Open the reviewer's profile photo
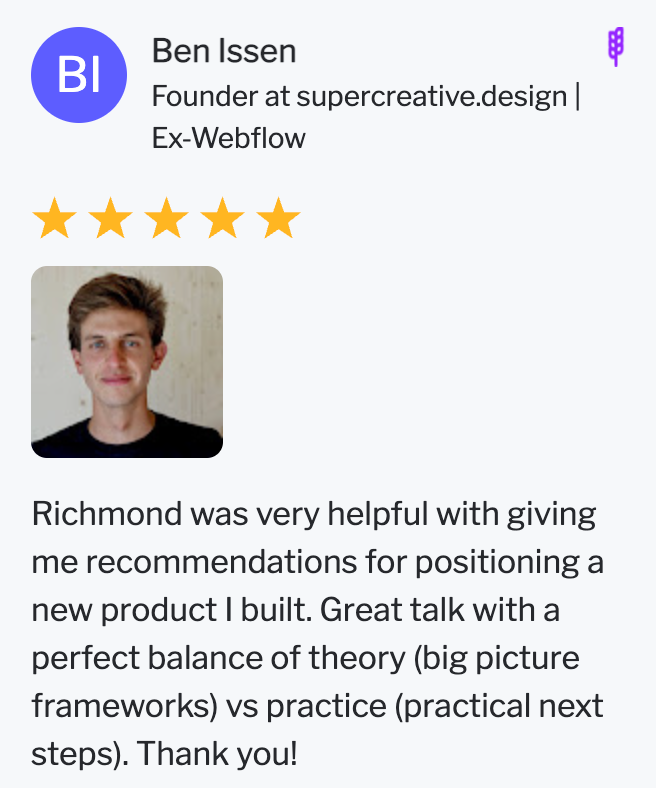The height and width of the screenshot is (788, 656). (127, 362)
